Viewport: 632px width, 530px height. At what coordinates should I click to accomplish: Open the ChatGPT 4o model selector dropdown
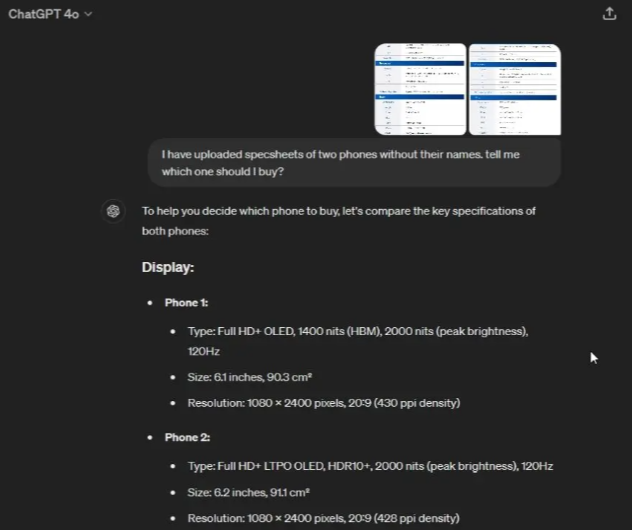point(50,14)
